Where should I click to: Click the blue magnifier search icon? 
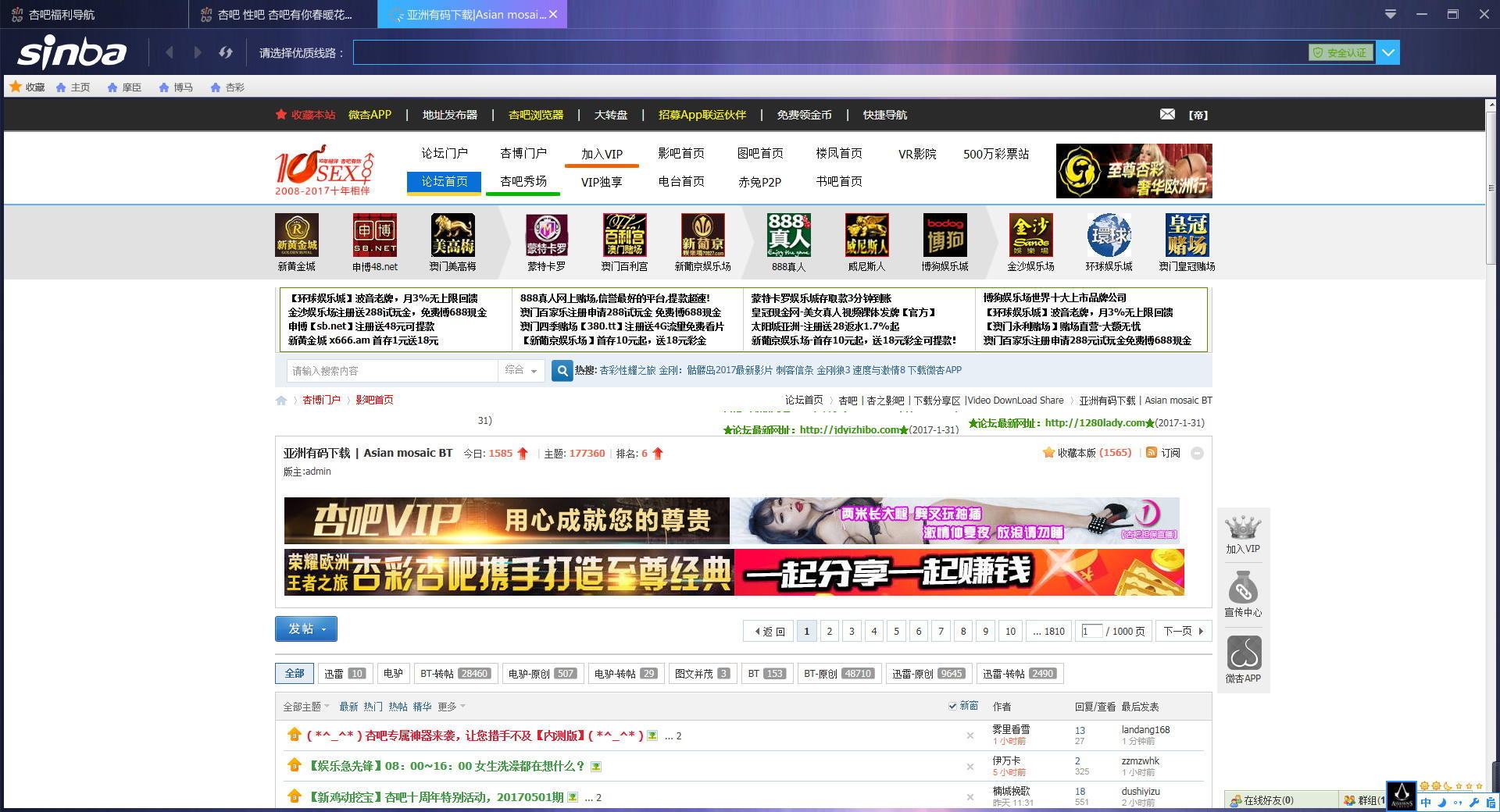(x=562, y=370)
